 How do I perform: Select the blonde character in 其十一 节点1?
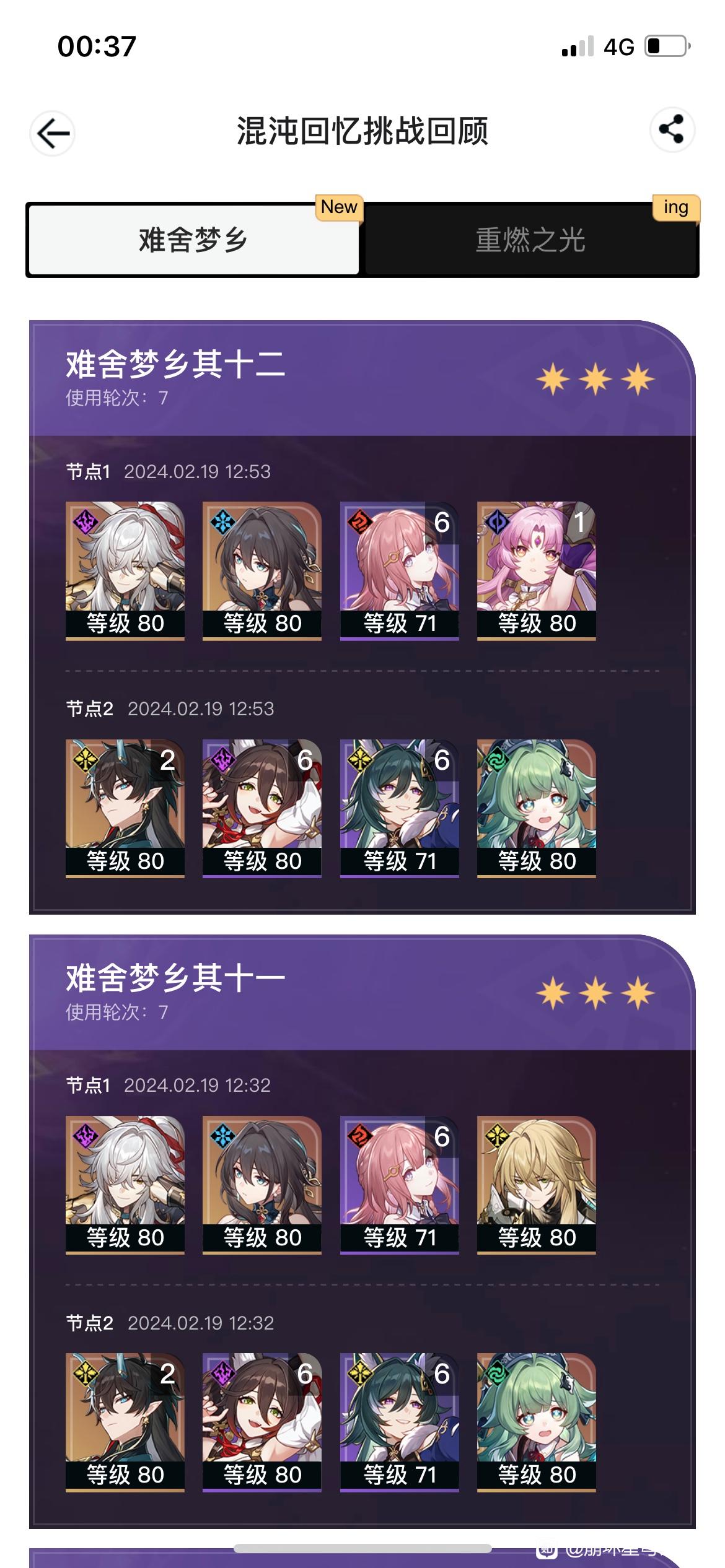point(537,1185)
